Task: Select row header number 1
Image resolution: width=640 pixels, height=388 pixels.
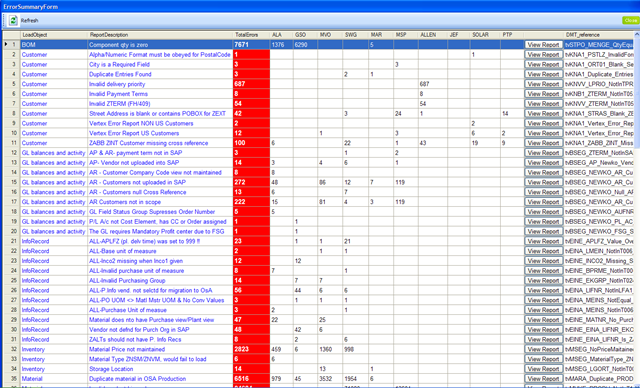Action: (x=11, y=45)
